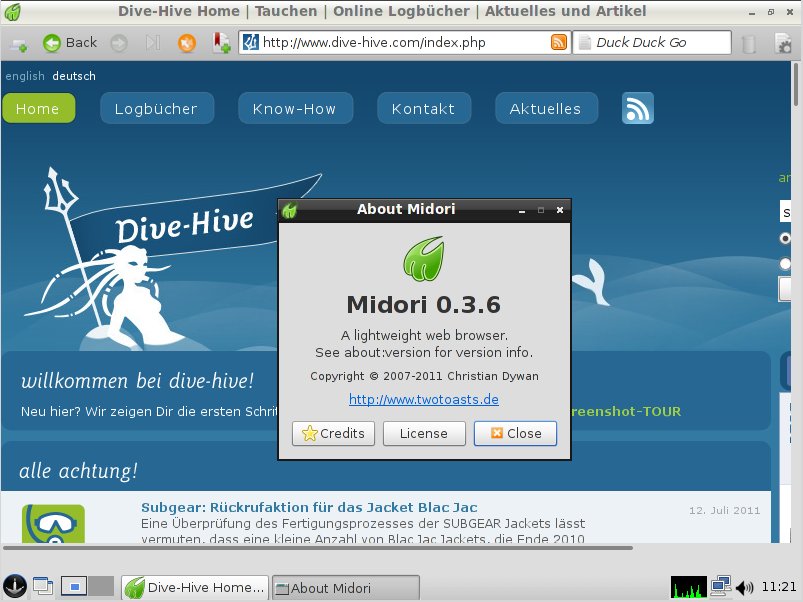Click the CPU usage monitor graph

[689, 587]
